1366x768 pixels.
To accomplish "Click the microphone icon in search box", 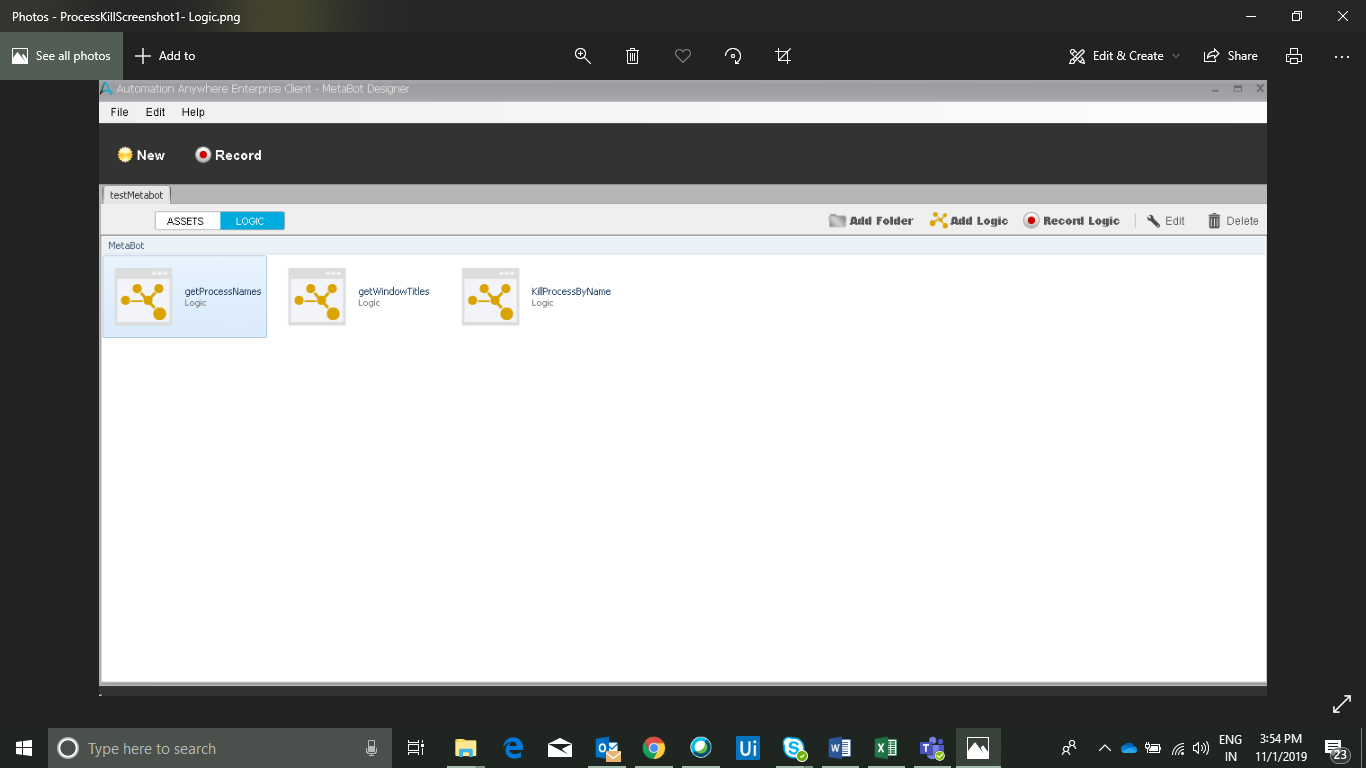I will (x=371, y=748).
